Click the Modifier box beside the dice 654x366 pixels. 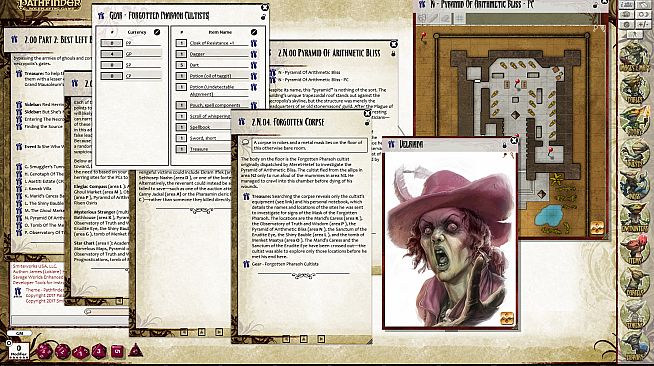tap(19, 351)
